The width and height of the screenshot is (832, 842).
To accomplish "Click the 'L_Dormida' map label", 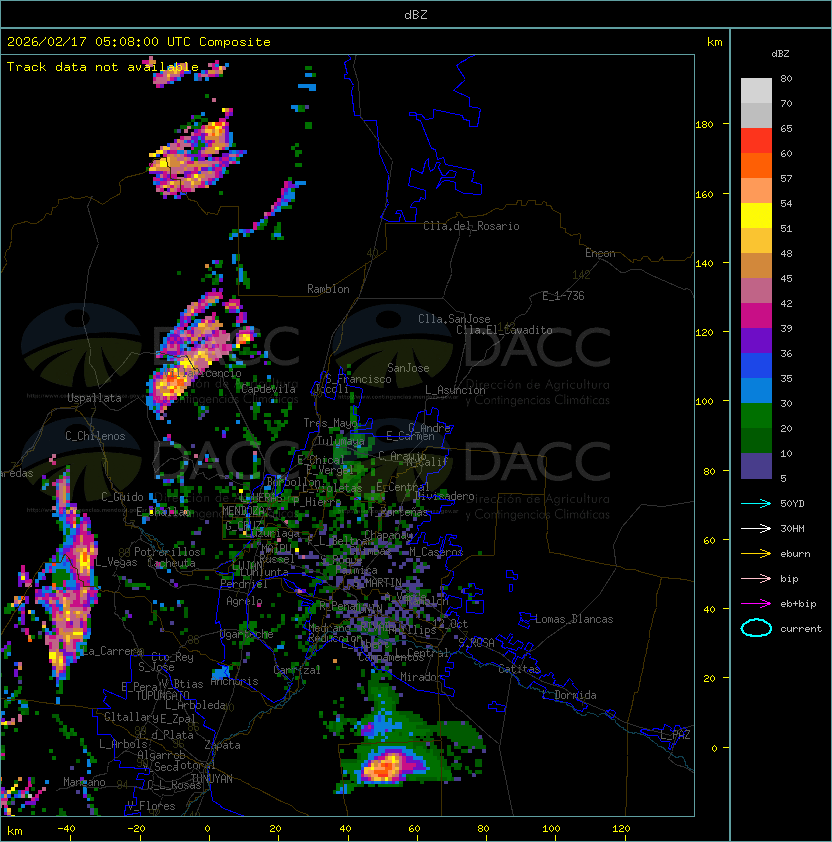I will click(x=569, y=695).
